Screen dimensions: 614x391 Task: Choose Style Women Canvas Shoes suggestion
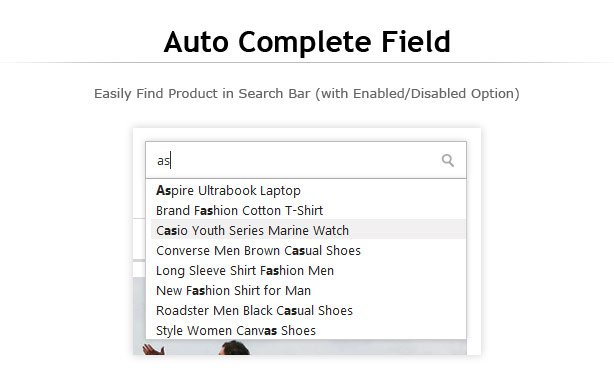[x=308, y=330]
